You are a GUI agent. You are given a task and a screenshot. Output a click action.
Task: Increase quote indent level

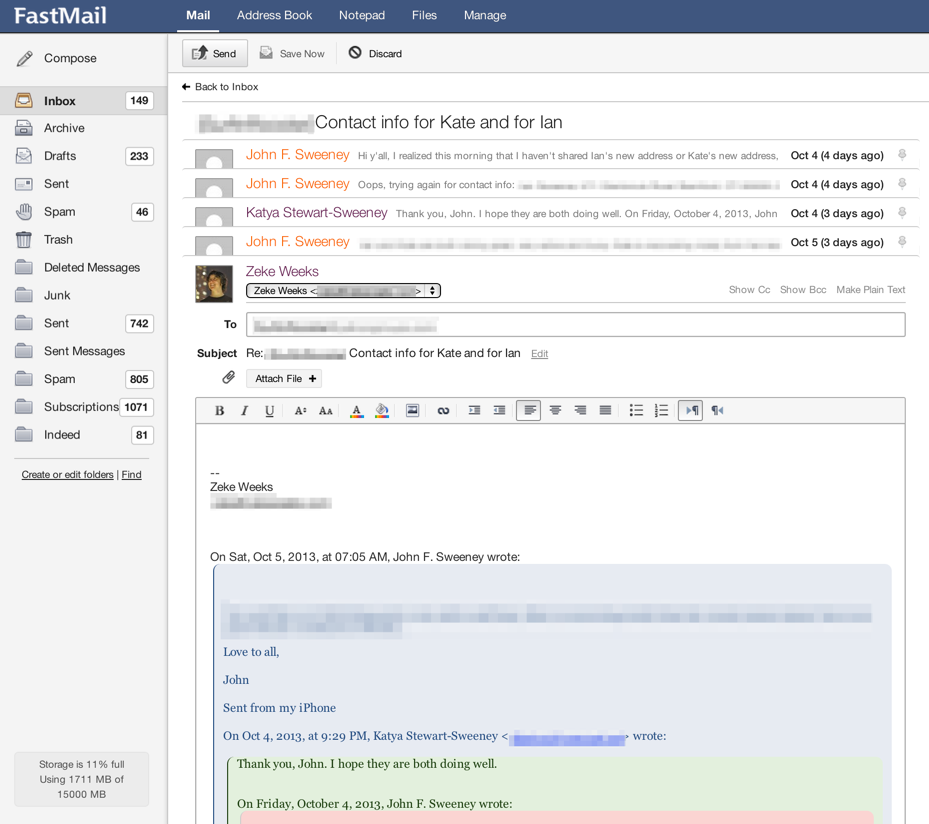click(x=474, y=410)
